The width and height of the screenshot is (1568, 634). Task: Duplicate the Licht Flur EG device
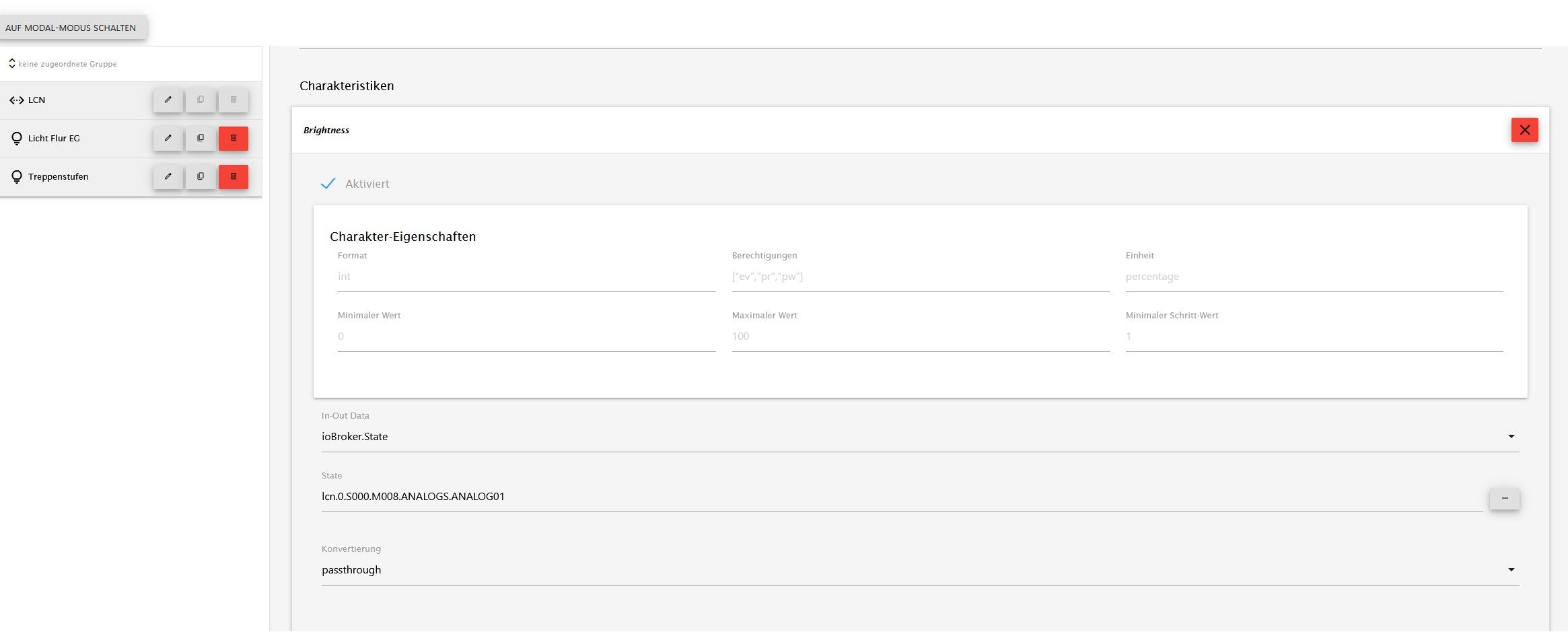[201, 139]
